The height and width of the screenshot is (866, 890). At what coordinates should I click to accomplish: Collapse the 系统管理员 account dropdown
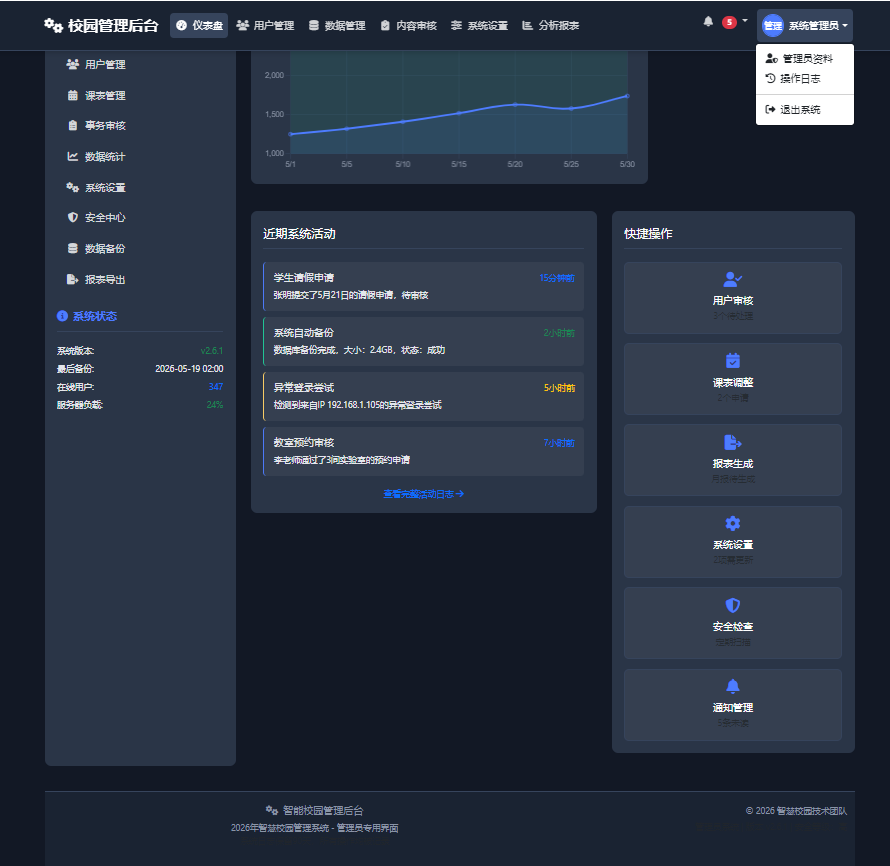[x=805, y=26]
